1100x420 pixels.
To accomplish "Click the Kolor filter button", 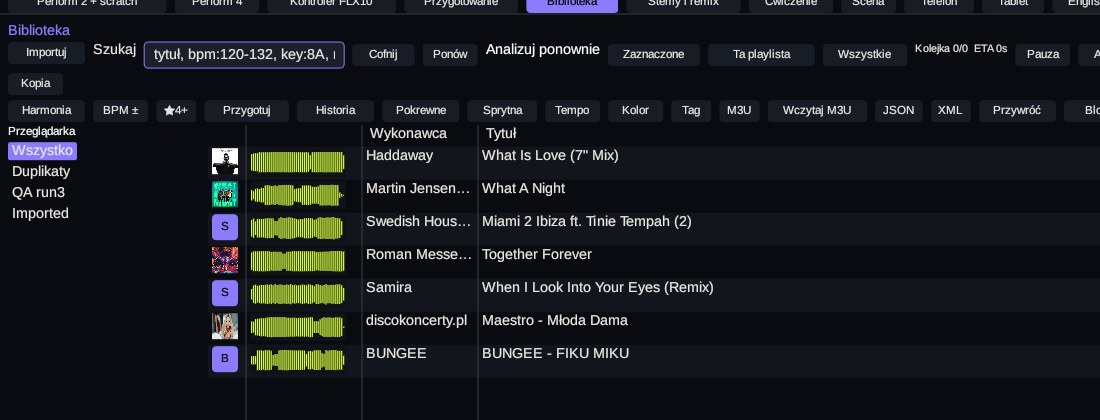I will [636, 111].
